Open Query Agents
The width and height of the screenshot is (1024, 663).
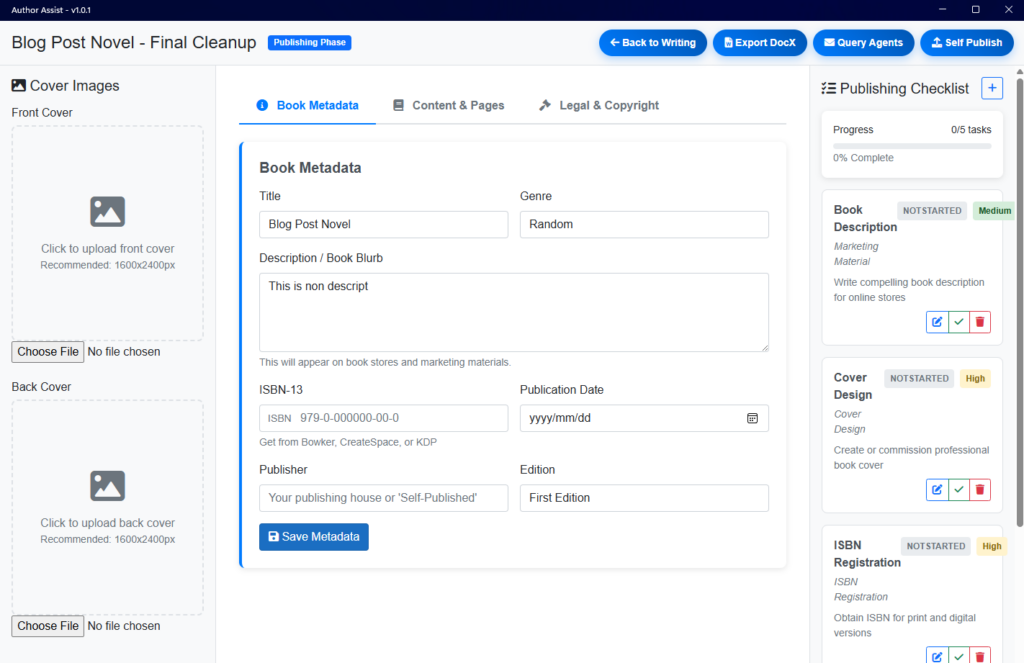[863, 43]
